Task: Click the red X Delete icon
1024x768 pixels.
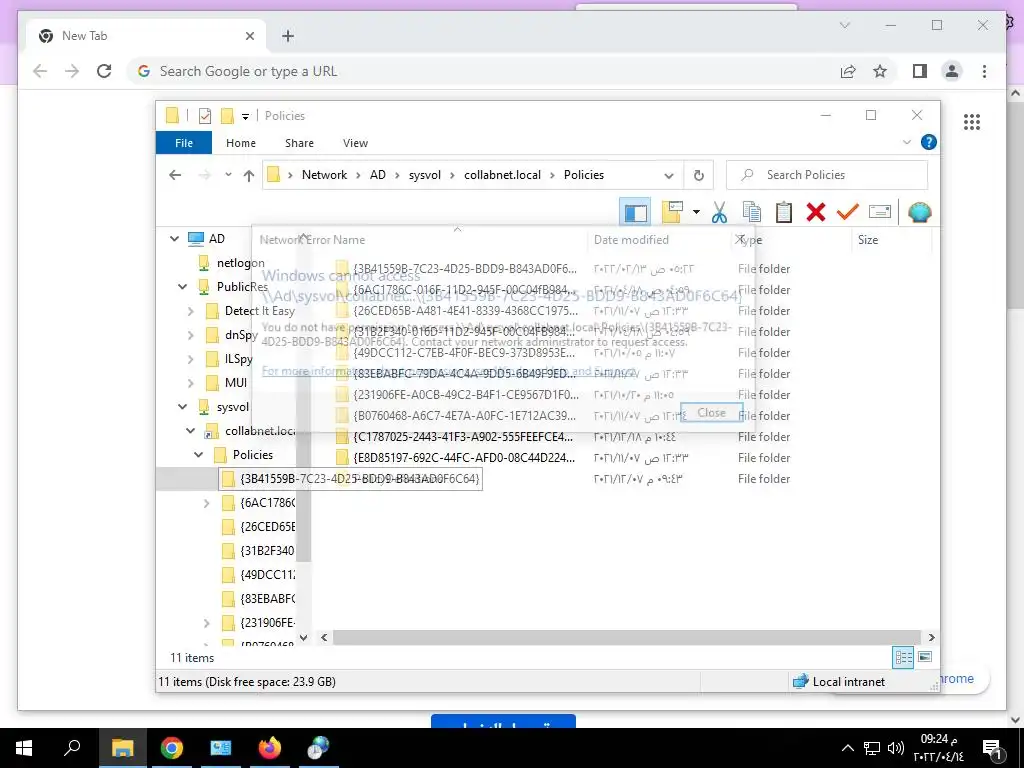Action: 816,212
